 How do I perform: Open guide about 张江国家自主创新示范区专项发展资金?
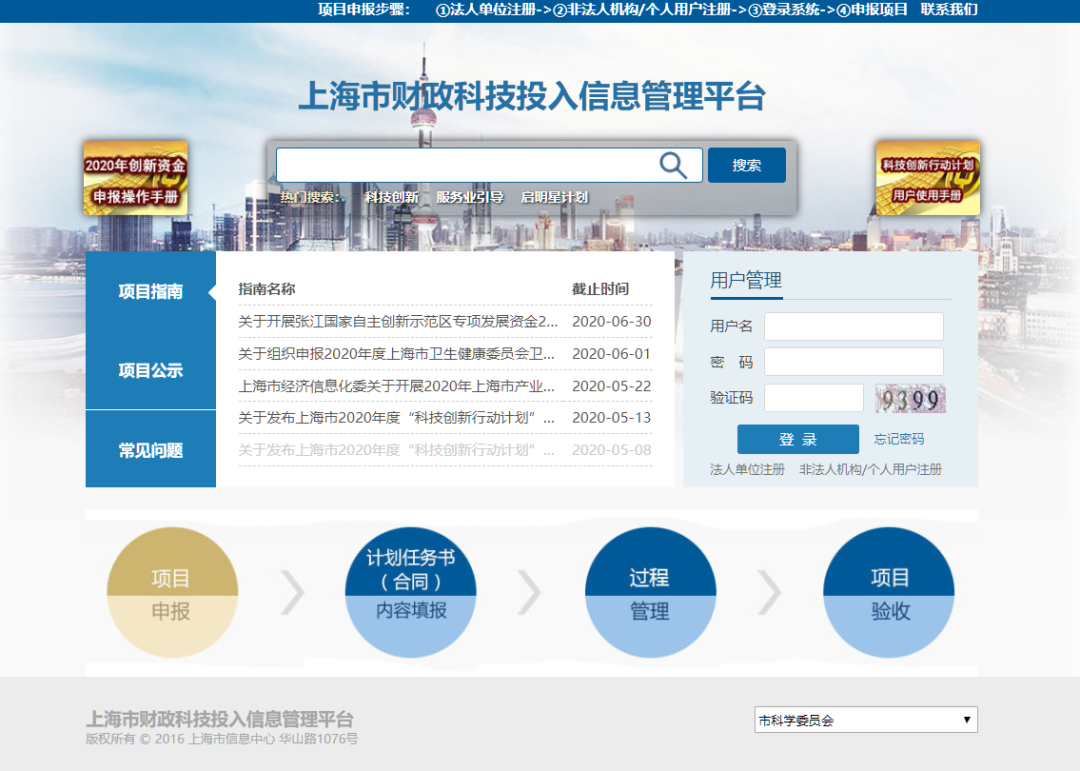tap(398, 322)
